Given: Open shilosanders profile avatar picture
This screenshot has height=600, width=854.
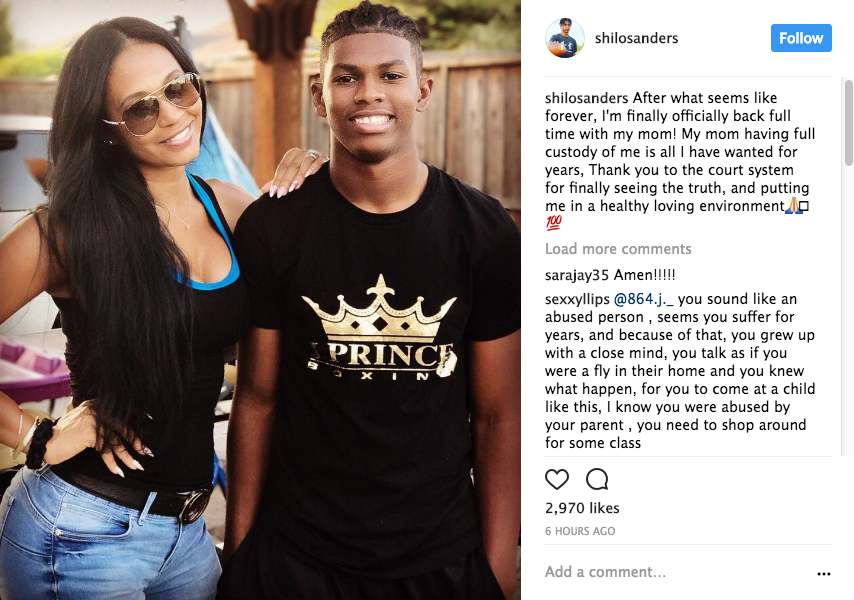Looking at the screenshot, I should click(x=565, y=38).
